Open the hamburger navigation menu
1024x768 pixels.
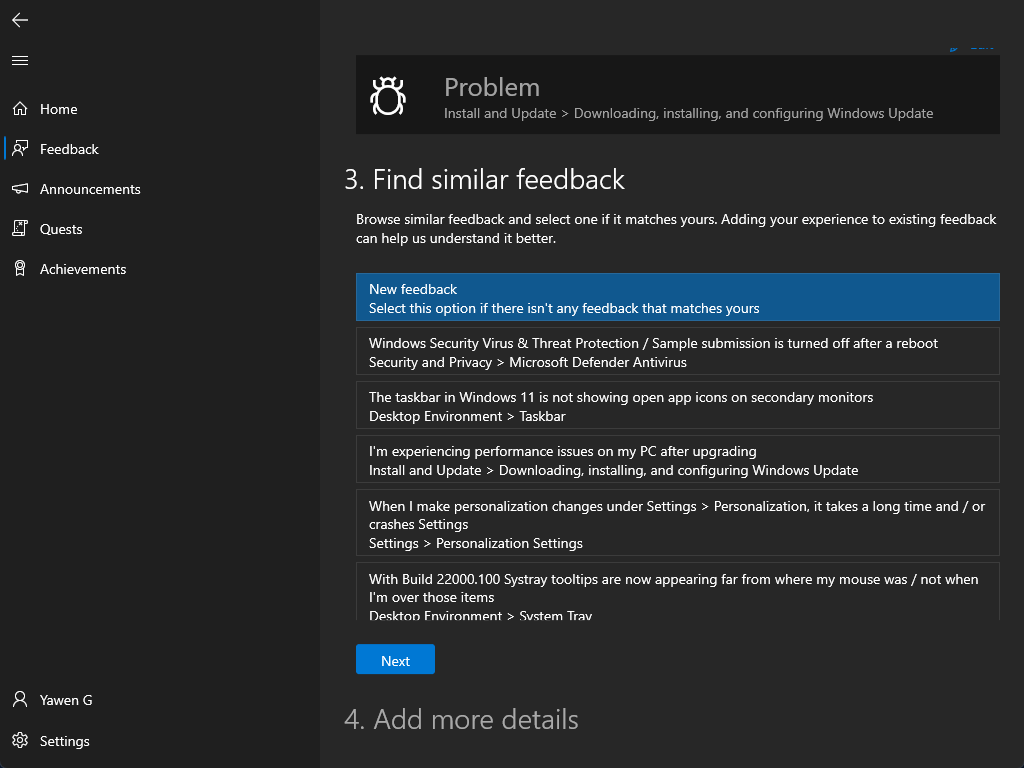click(20, 61)
